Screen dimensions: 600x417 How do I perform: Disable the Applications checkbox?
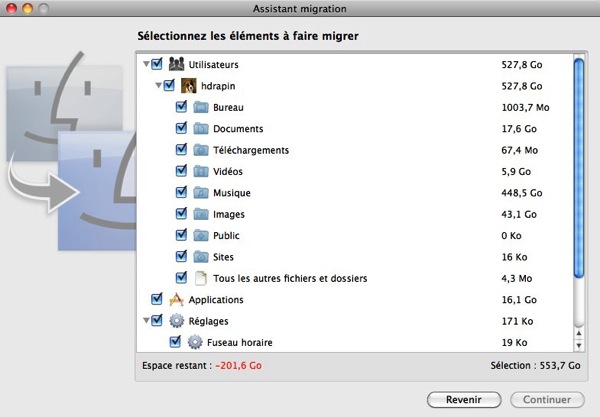click(156, 299)
